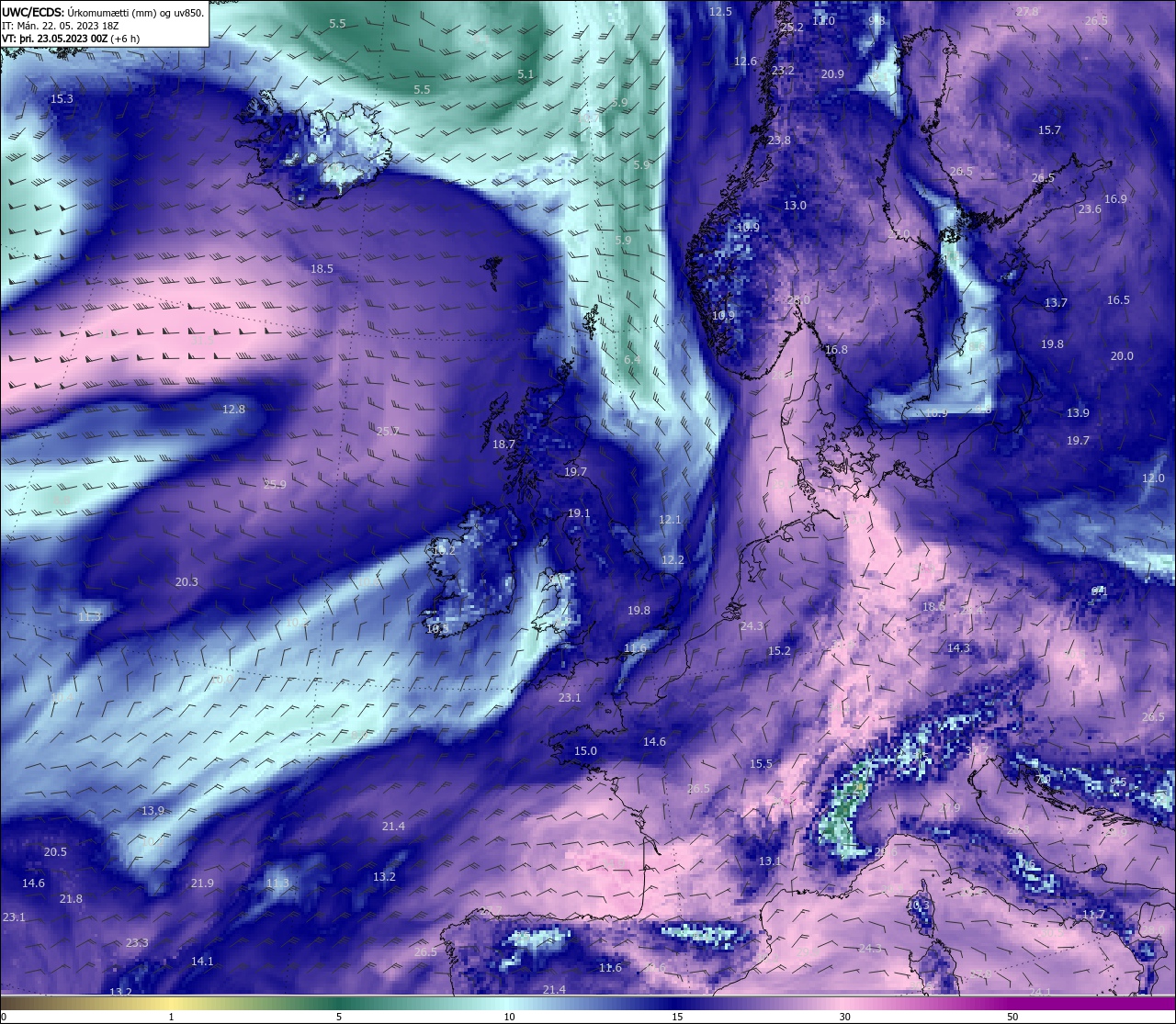Select the 50 tick on the color scale
Image resolution: width=1176 pixels, height=1024 pixels.
(1012, 1017)
